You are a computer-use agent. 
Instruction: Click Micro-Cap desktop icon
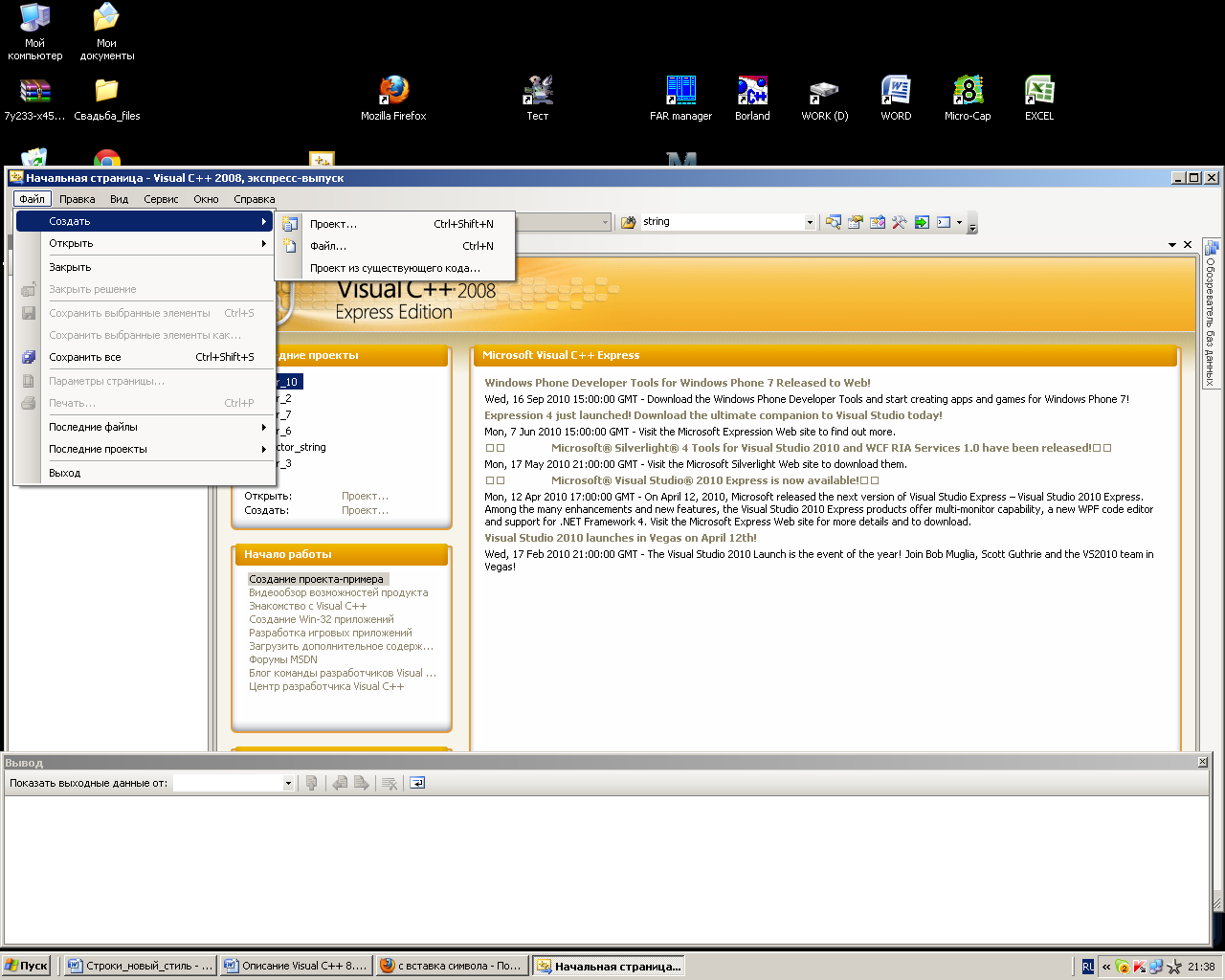pyautogui.click(x=968, y=99)
